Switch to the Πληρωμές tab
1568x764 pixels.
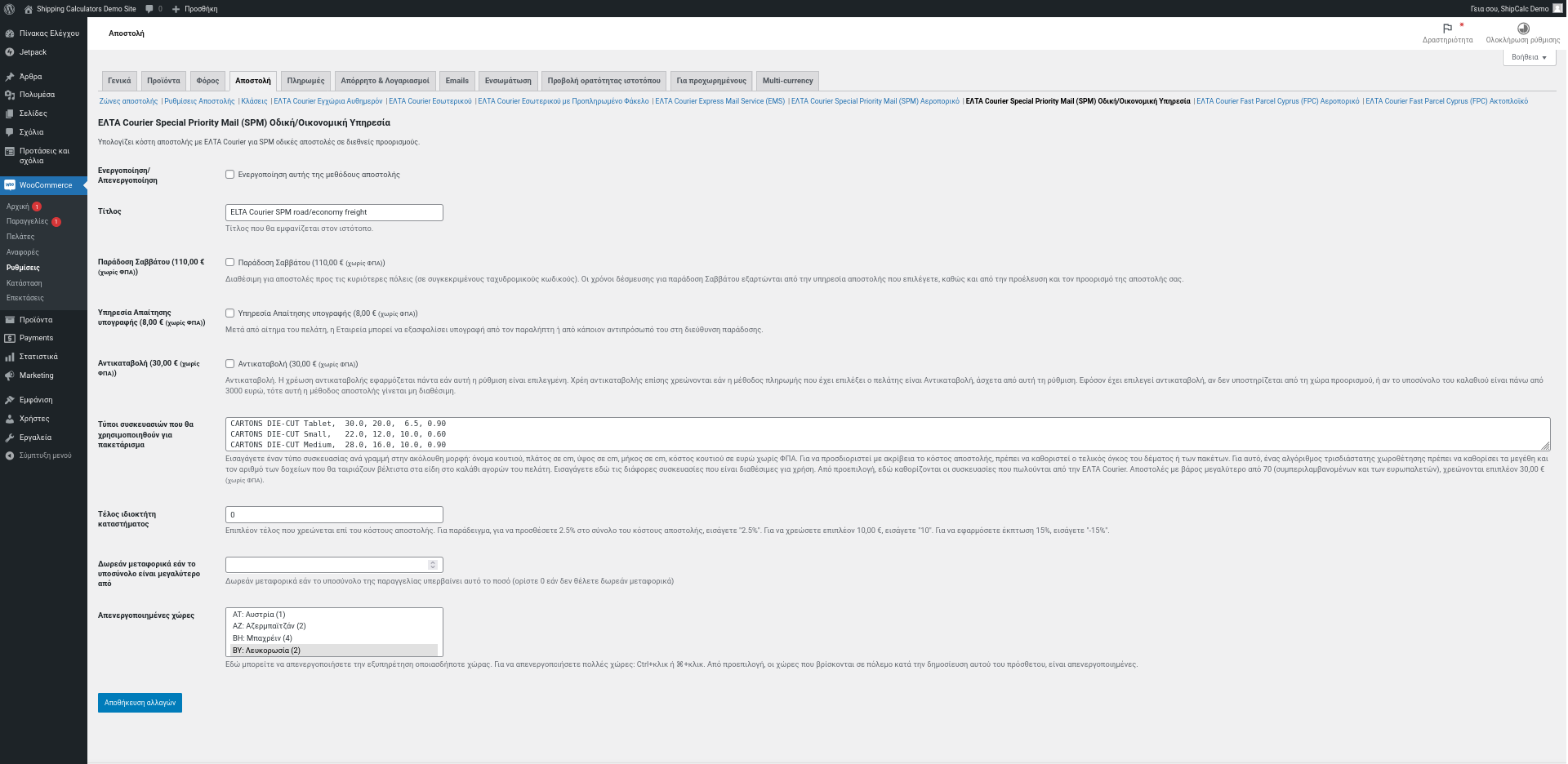pos(305,81)
